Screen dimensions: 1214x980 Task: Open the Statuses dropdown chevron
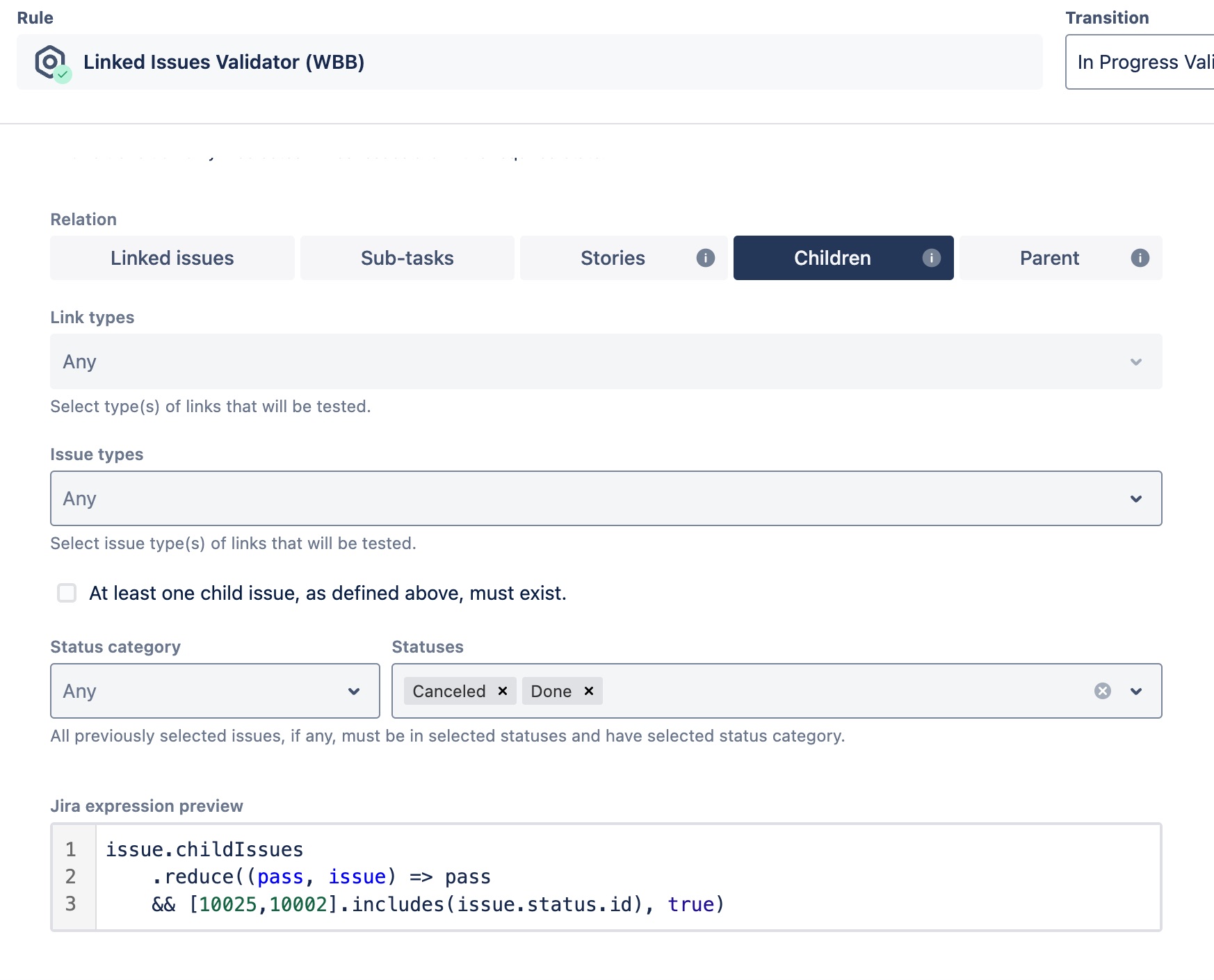[x=1136, y=691]
